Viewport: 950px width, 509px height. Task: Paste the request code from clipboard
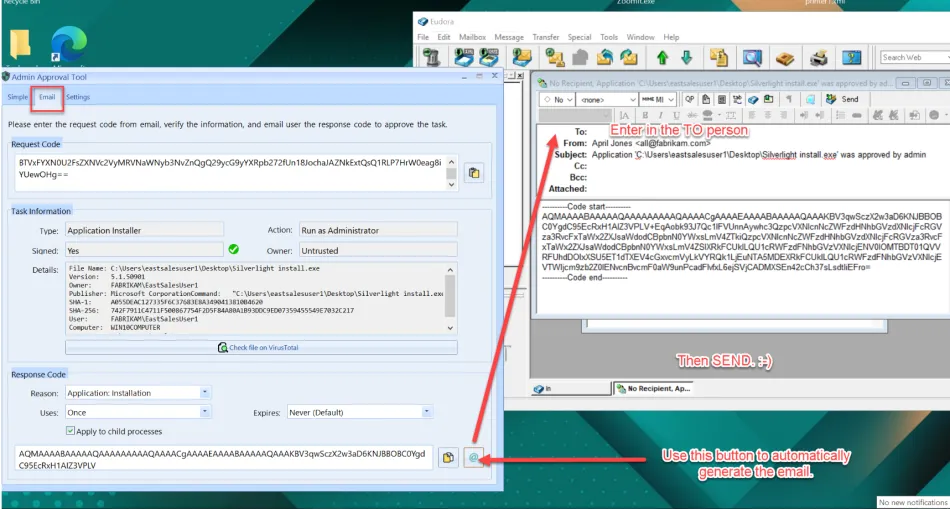click(x=474, y=173)
